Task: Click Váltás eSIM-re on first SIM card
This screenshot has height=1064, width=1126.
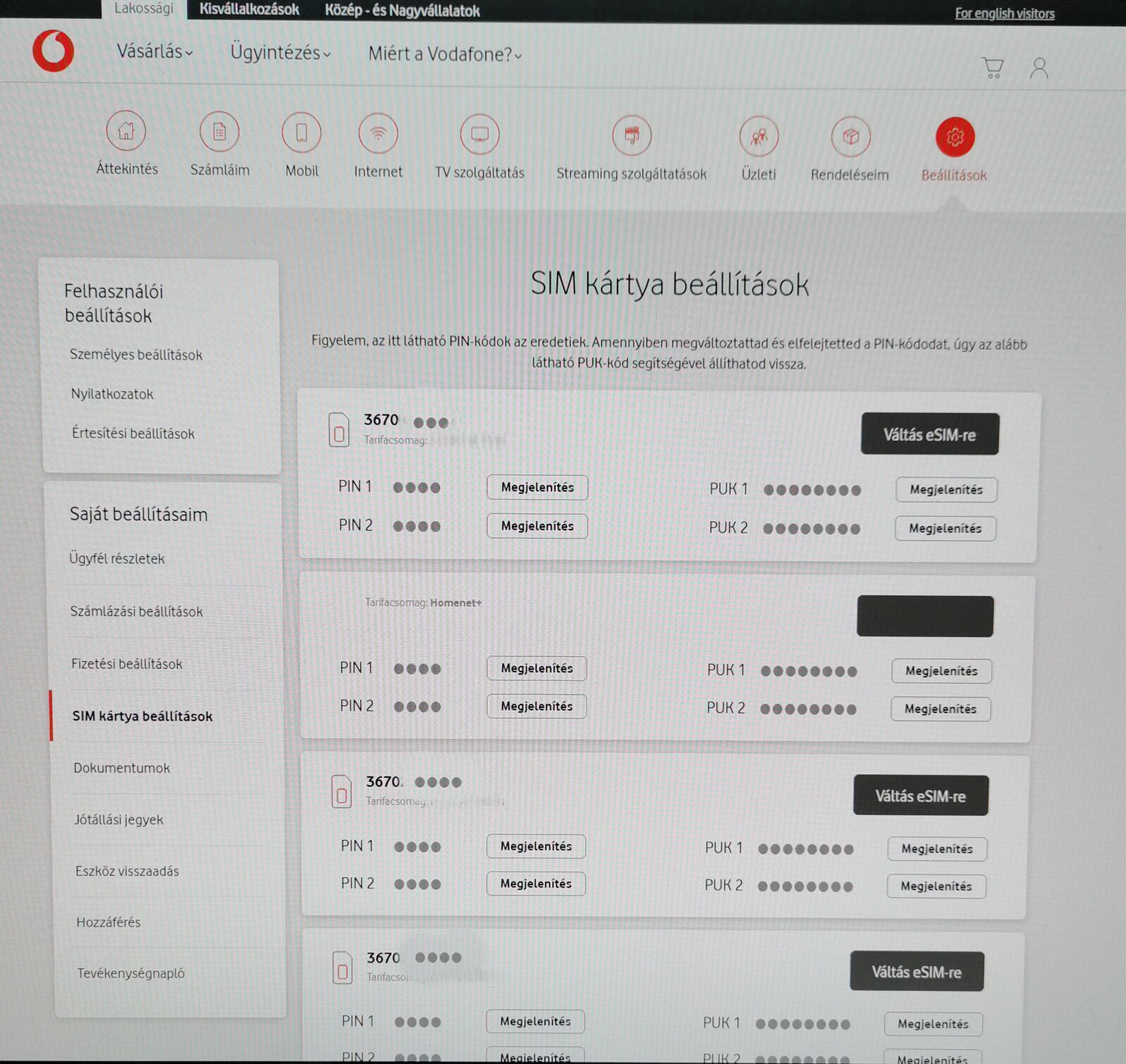Action: point(930,434)
